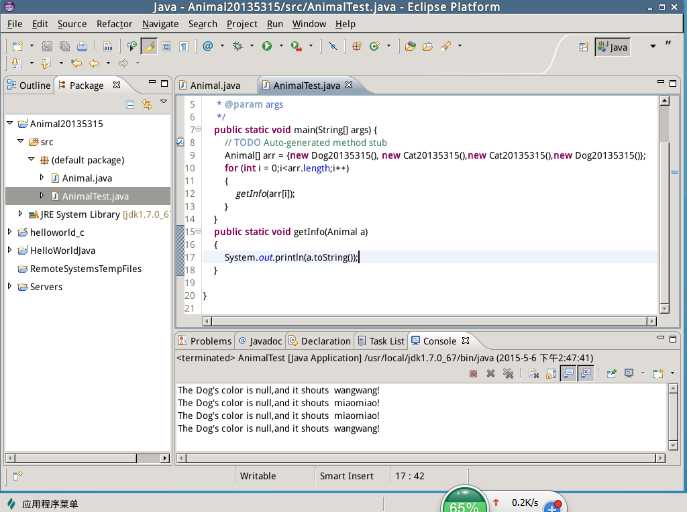Click the Package Explorer horizontal scrollbar
The image size is (687, 512).
[87, 458]
